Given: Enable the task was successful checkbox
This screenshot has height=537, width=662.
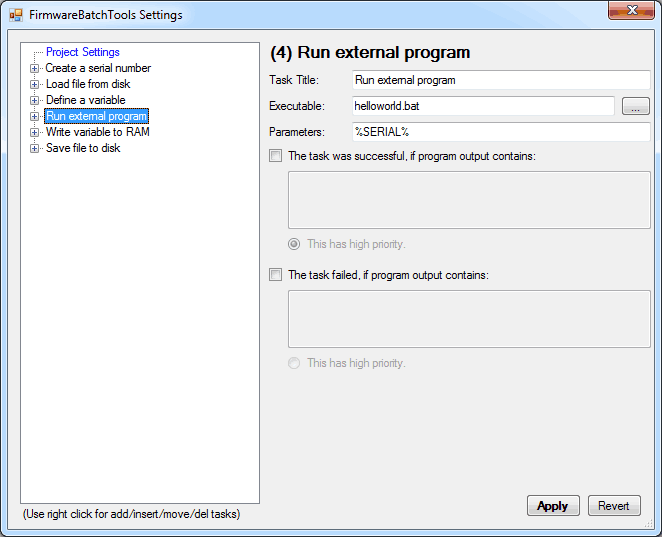Looking at the screenshot, I should pyautogui.click(x=276, y=156).
